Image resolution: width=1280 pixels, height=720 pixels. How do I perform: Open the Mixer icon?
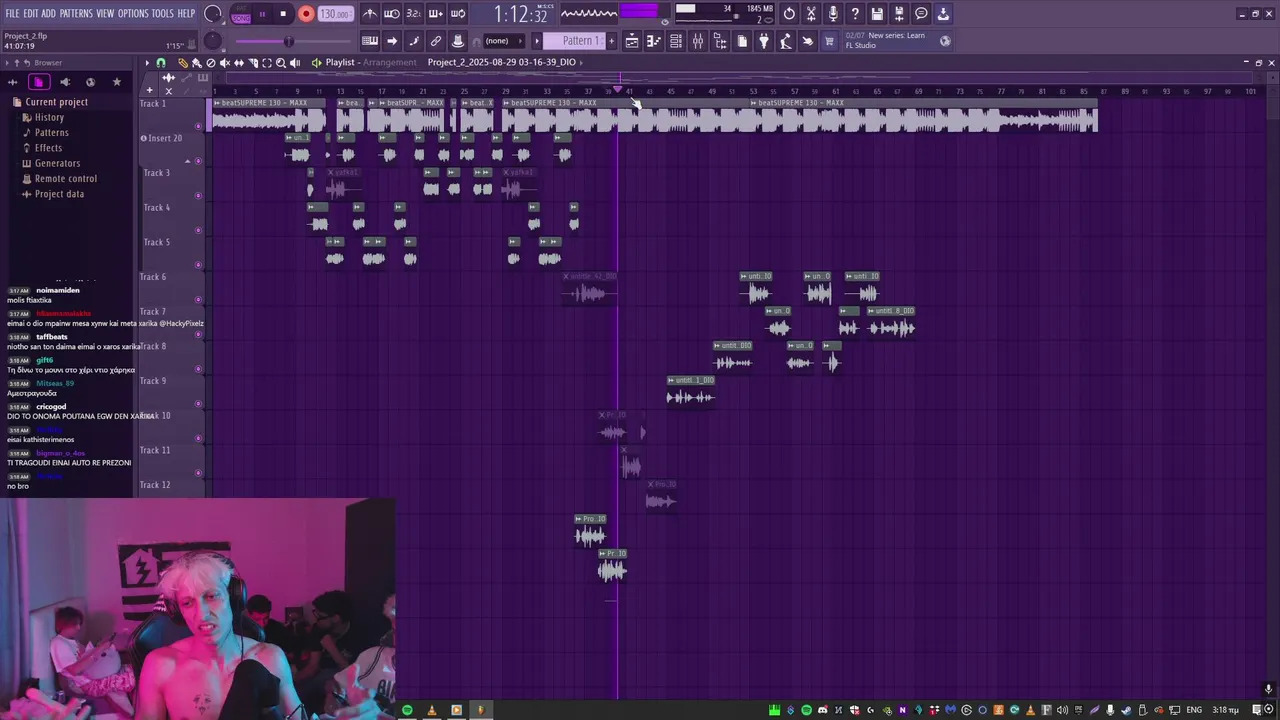(698, 41)
